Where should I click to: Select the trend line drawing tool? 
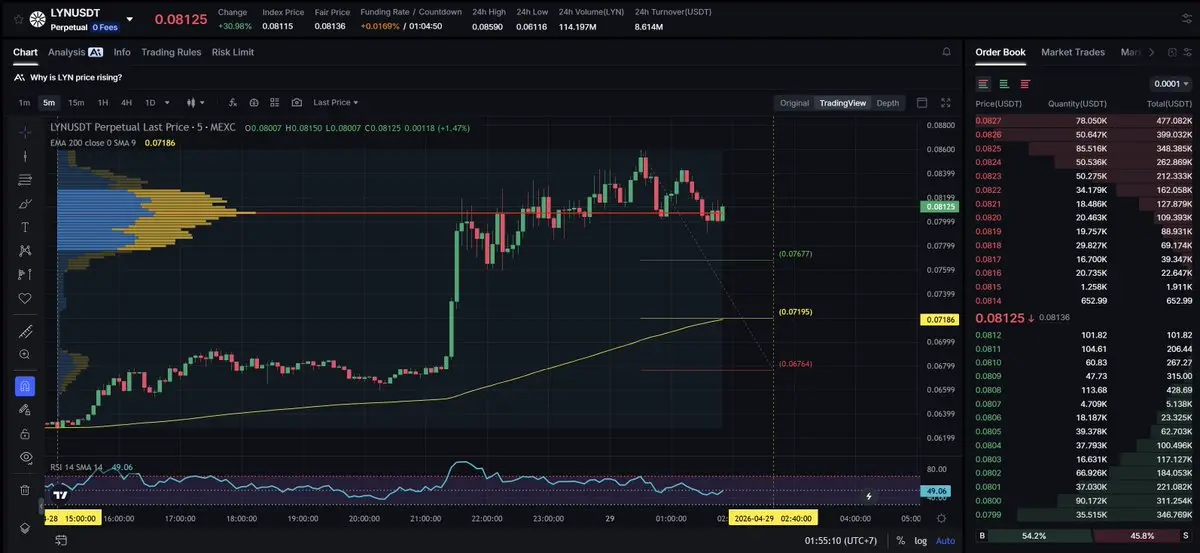coord(25,155)
